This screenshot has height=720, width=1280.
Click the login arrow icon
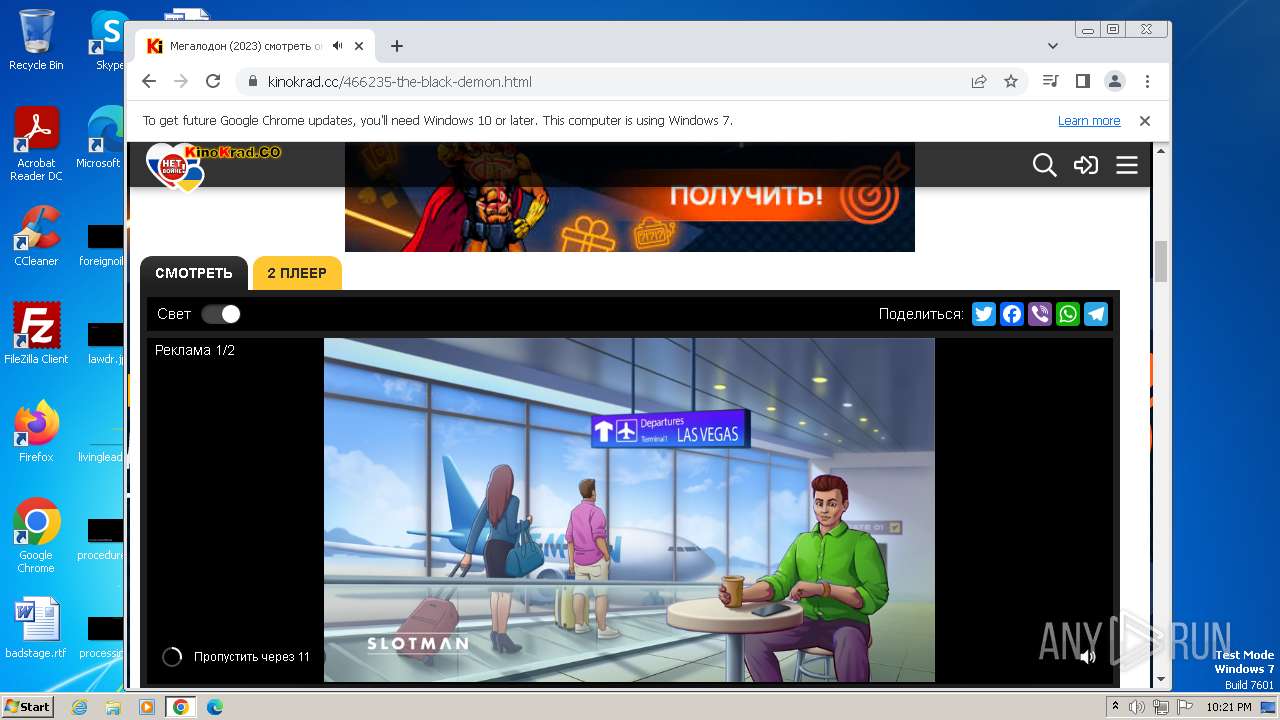[1086, 165]
